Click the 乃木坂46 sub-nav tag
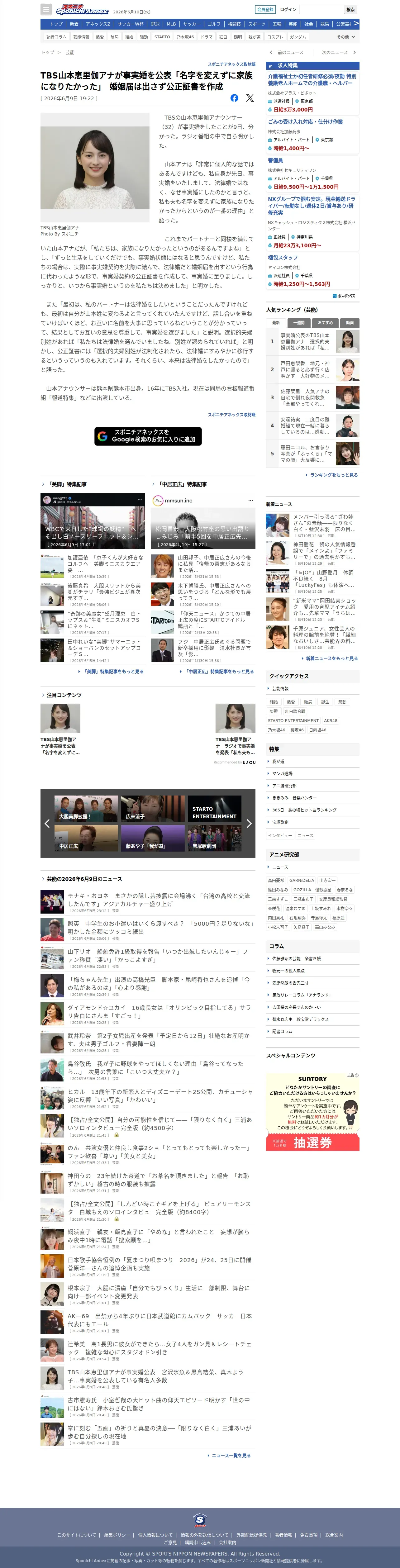This screenshot has width=400, height=1568. point(185,37)
